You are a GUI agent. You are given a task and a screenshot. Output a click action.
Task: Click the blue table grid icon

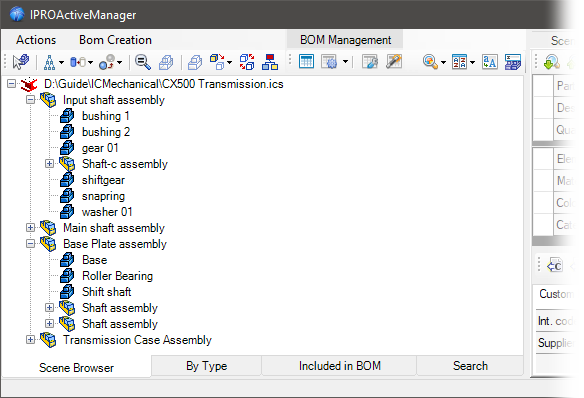click(306, 61)
